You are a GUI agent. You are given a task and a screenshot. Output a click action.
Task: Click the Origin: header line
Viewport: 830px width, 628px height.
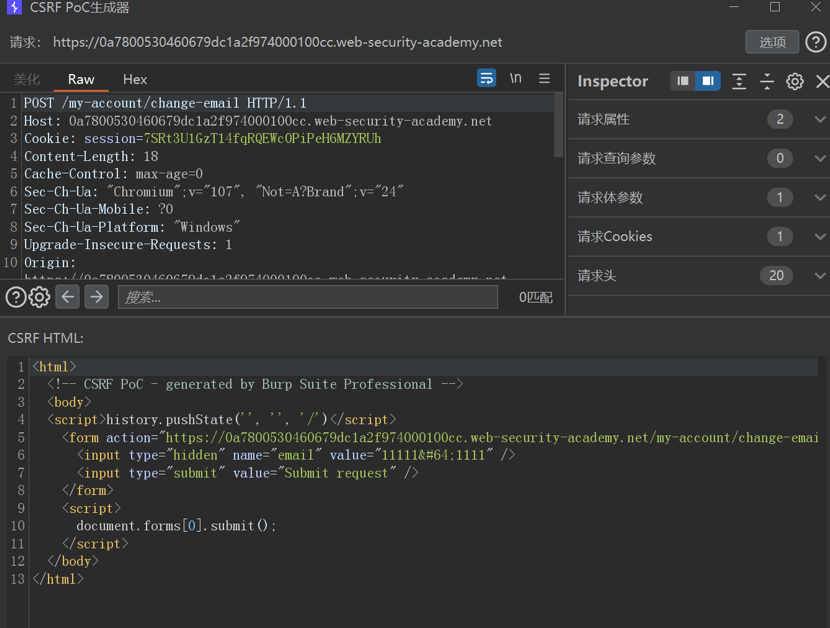(50, 263)
